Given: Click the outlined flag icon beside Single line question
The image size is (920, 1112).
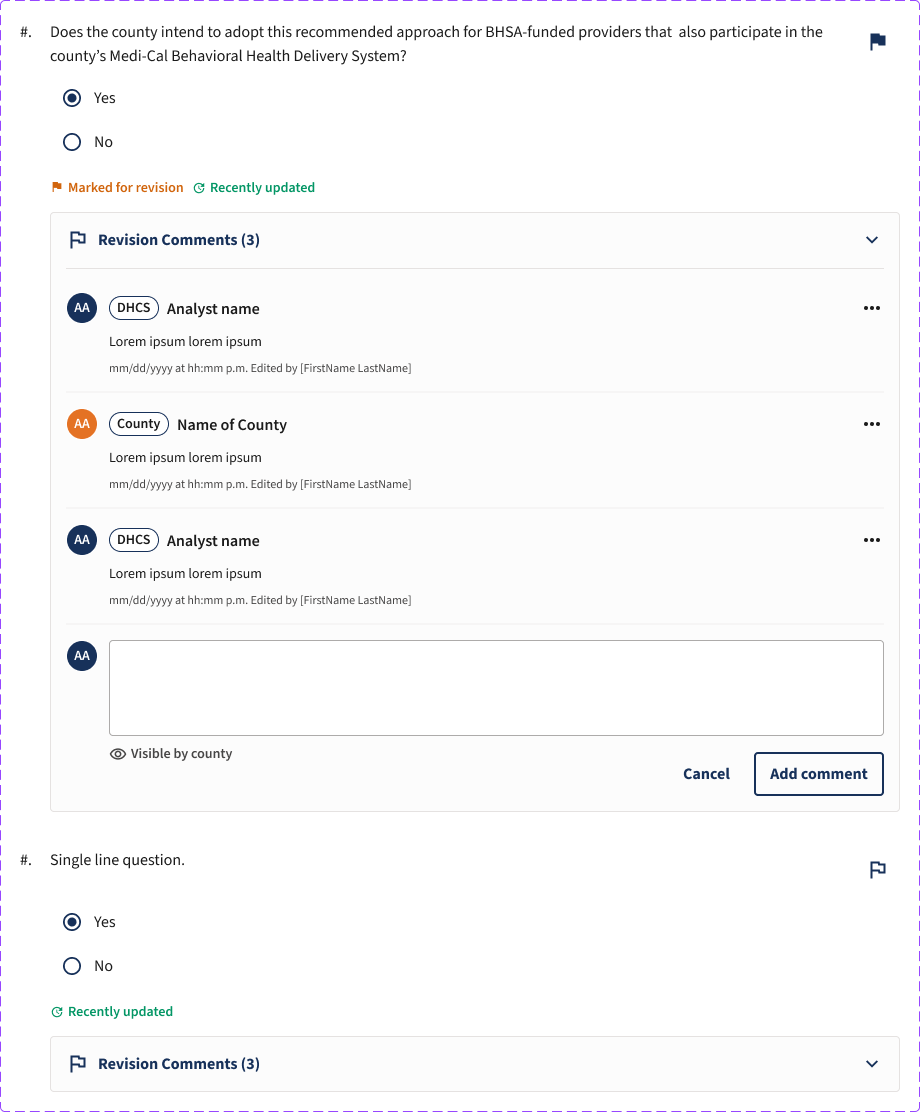Looking at the screenshot, I should point(877,869).
